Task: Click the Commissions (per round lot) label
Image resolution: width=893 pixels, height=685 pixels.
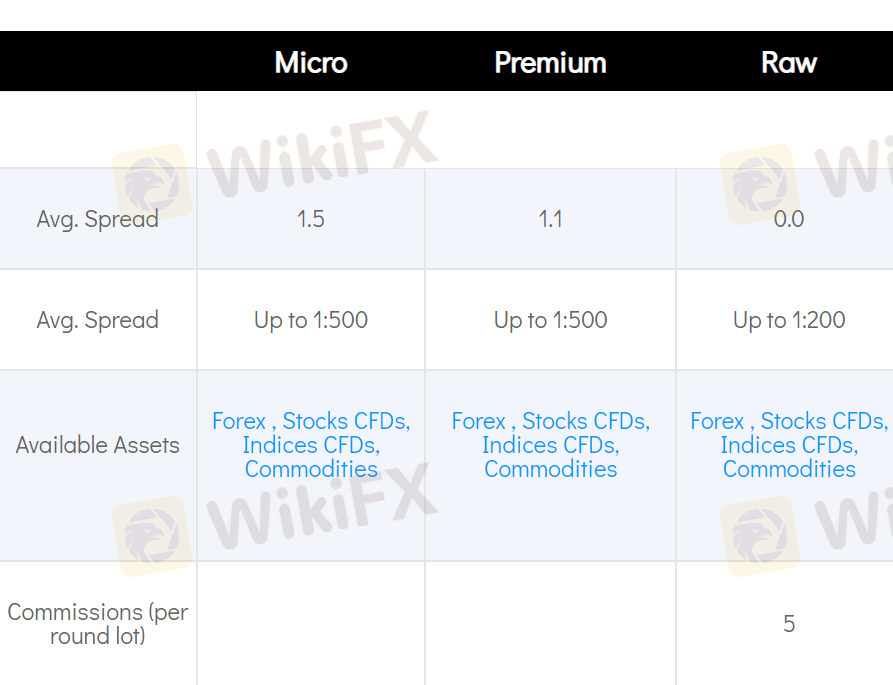Action: click(x=98, y=623)
